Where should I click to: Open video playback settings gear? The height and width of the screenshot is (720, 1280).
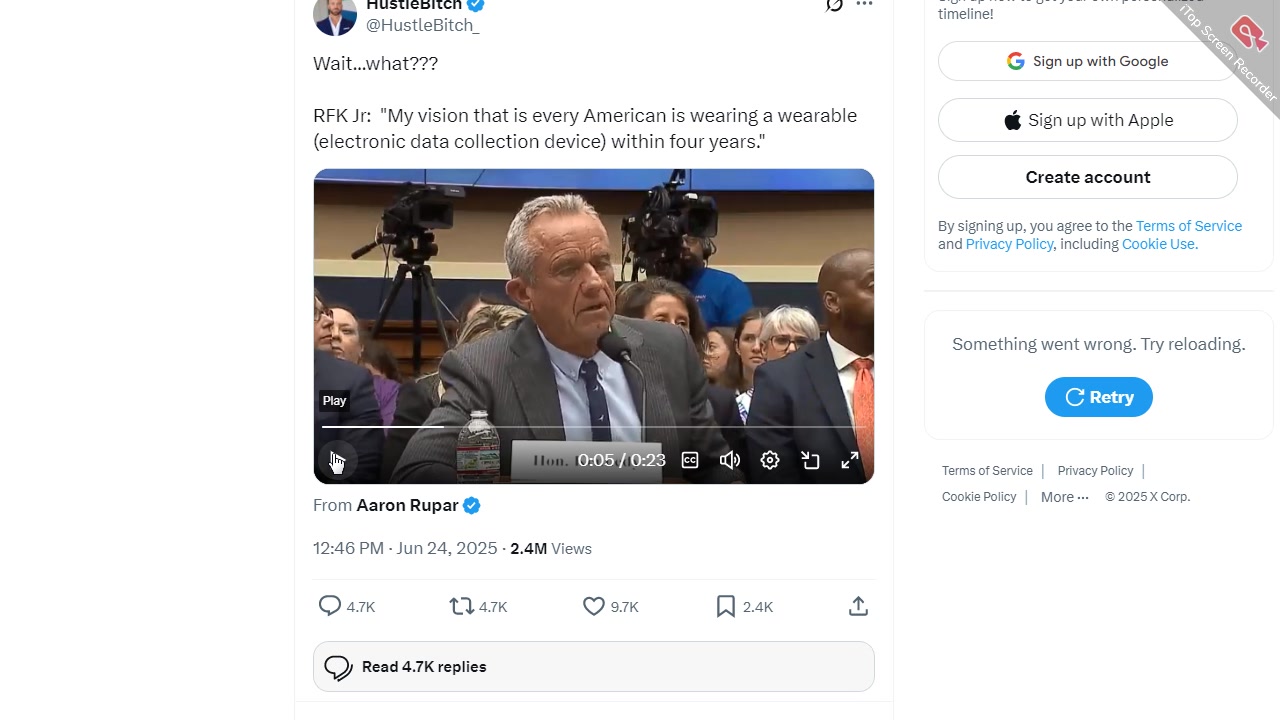(x=770, y=460)
